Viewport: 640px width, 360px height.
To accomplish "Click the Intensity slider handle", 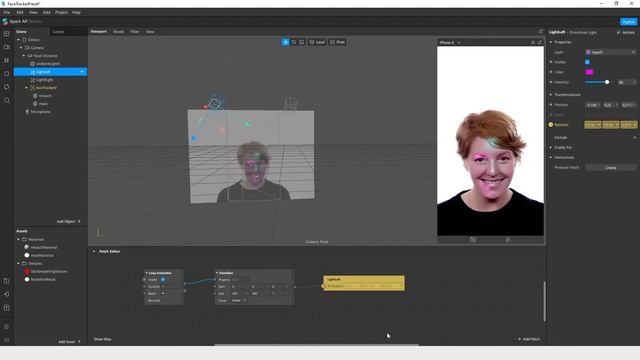I will [x=607, y=82].
